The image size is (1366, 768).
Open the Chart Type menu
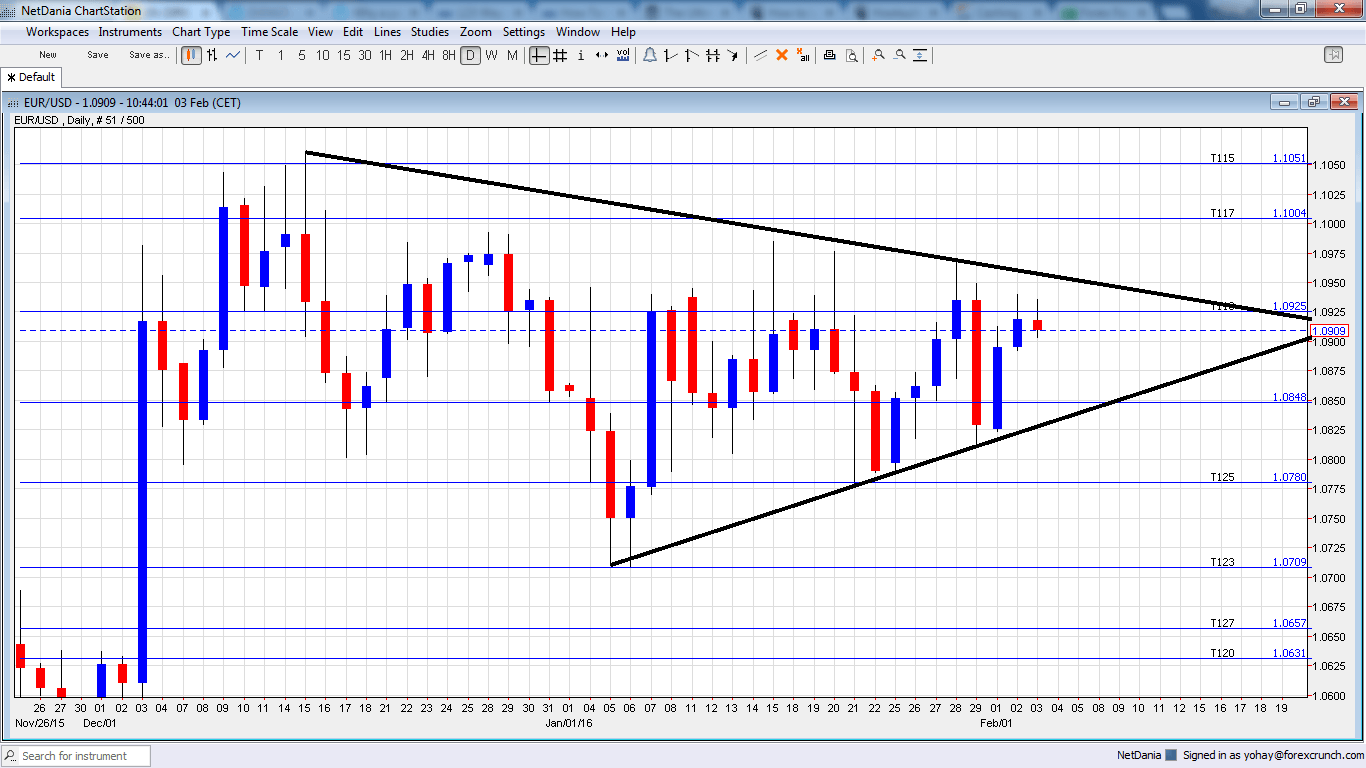point(201,31)
